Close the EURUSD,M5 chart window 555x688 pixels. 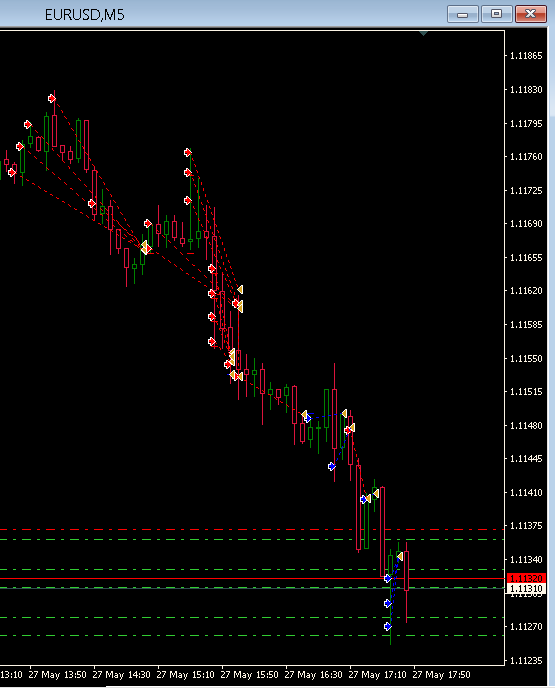[x=530, y=14]
